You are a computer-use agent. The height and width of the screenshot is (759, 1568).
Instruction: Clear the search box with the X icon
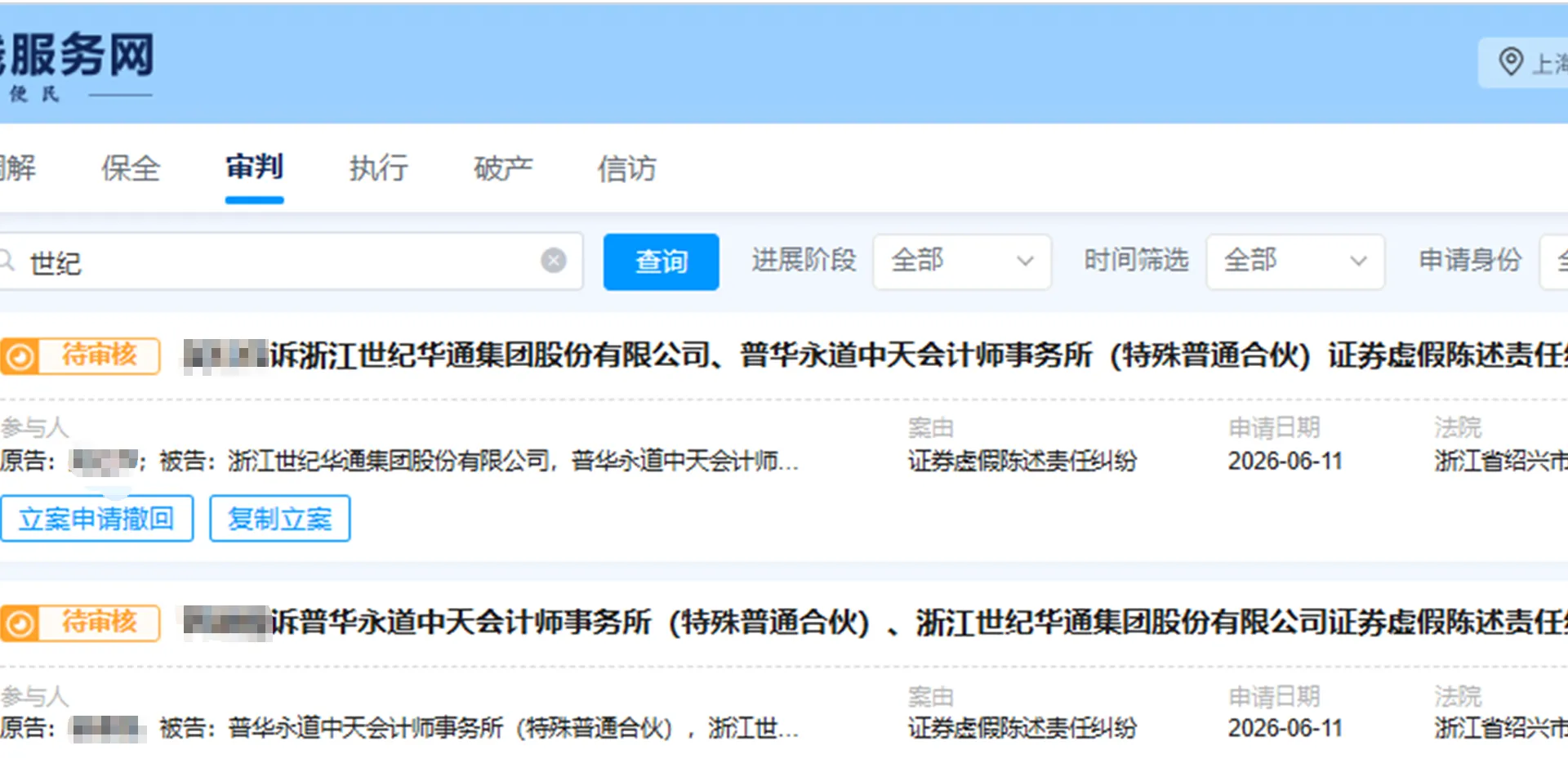[554, 261]
